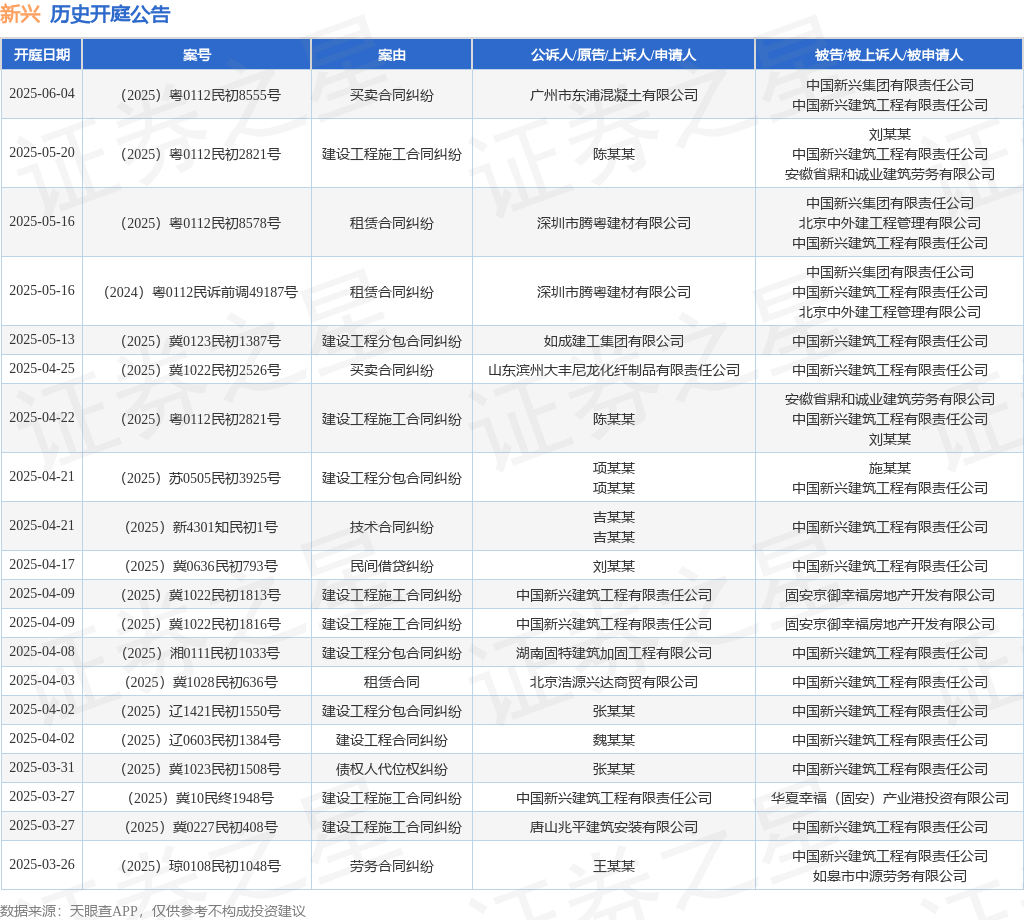Click 北京浩源兴达商贸有限公司 plaintiff cell
The image size is (1024, 920).
[613, 682]
